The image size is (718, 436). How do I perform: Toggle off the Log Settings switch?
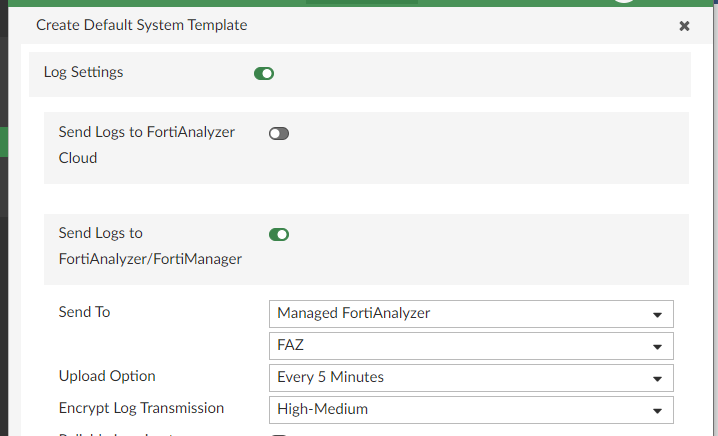(x=264, y=73)
